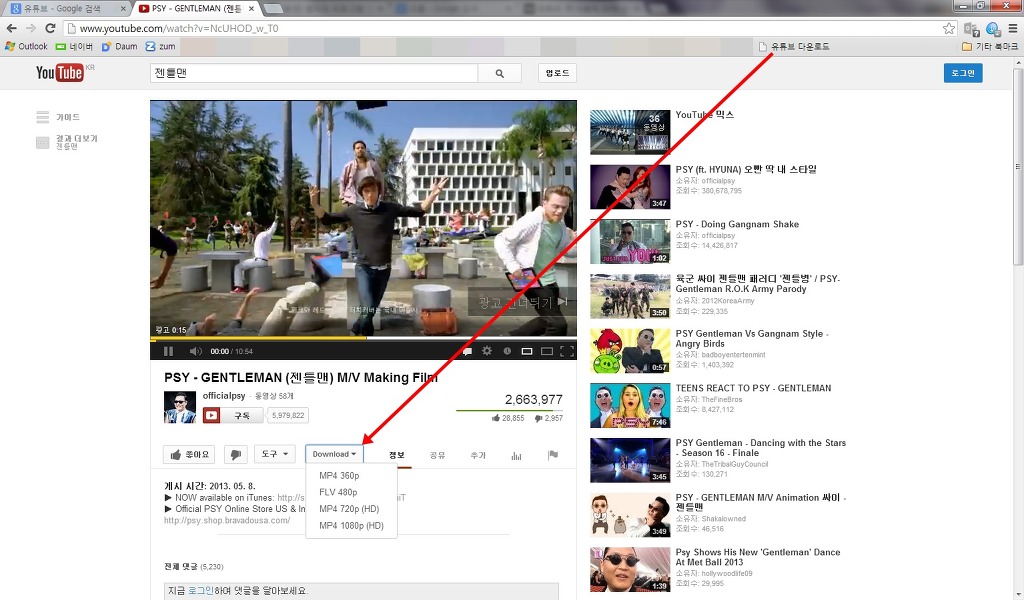Click the red subscribe button
Screen dimensions: 1024x600
point(233,415)
